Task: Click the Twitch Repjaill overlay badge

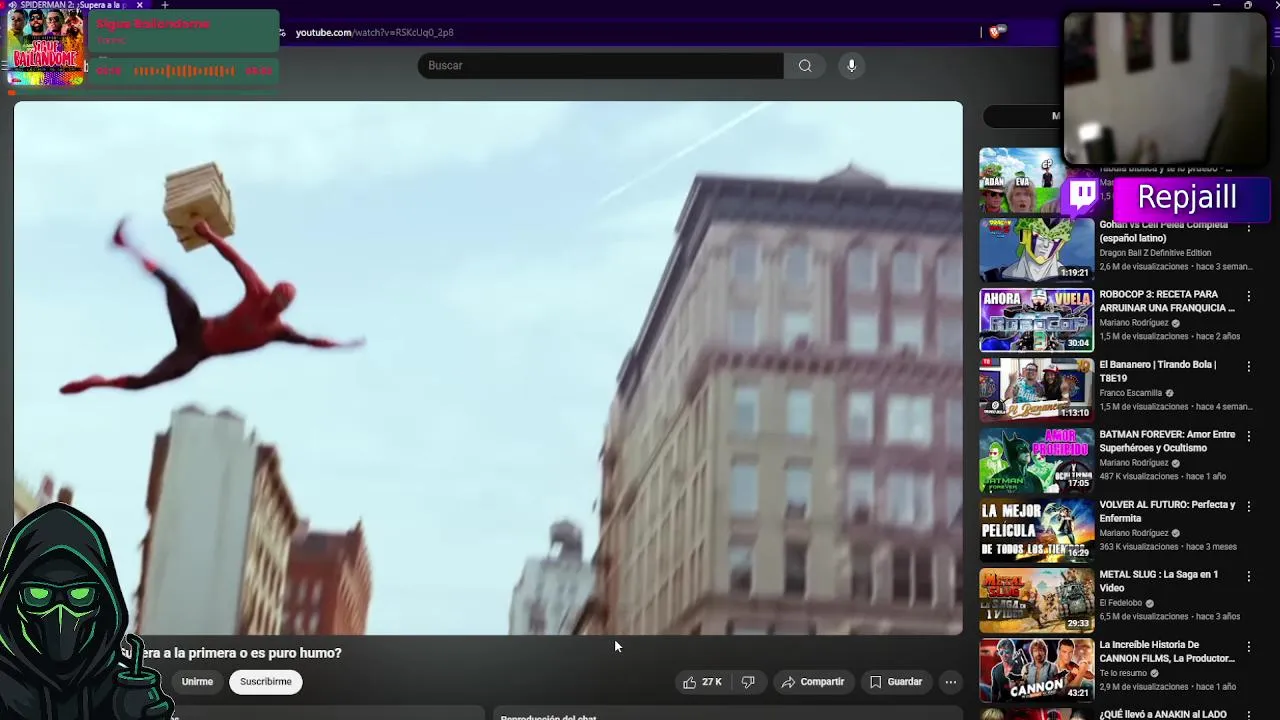Action: (1167, 197)
